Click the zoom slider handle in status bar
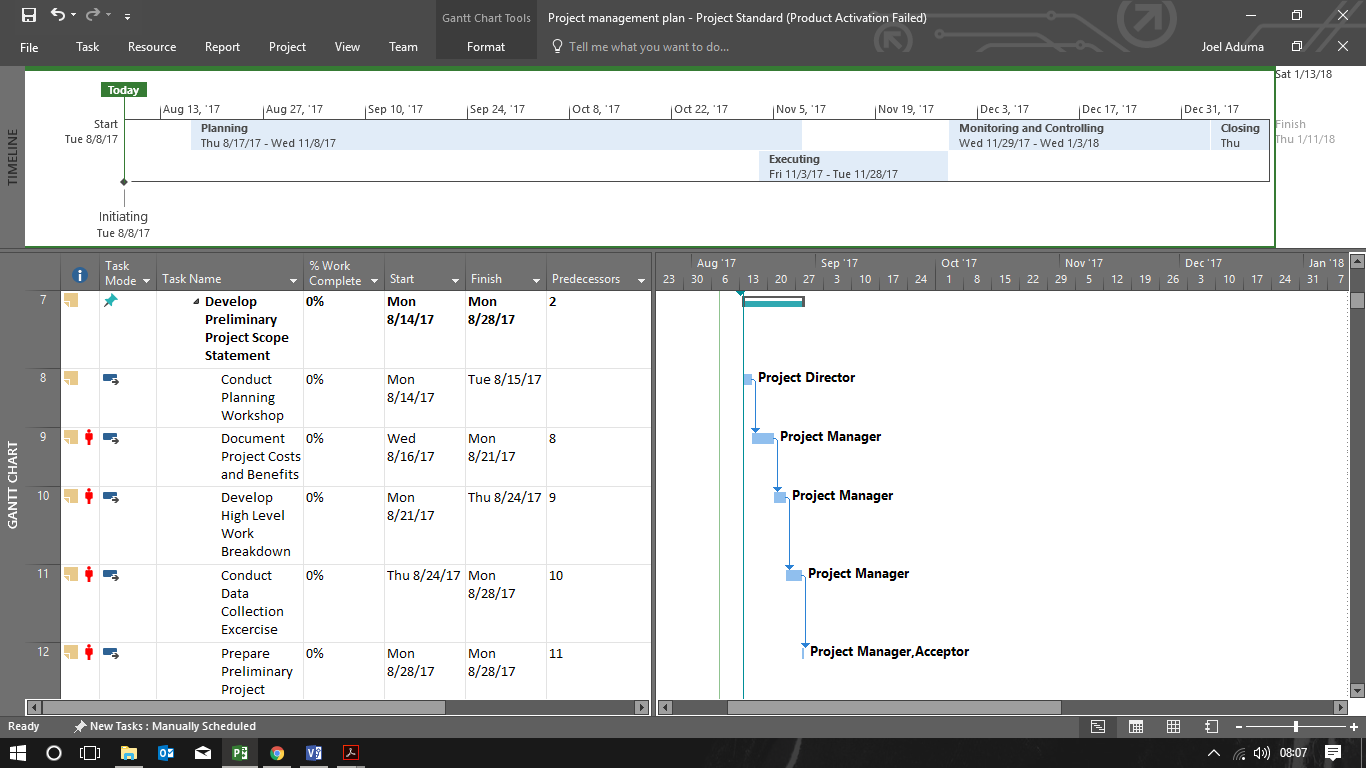Image resolution: width=1366 pixels, height=768 pixels. tap(1296, 726)
